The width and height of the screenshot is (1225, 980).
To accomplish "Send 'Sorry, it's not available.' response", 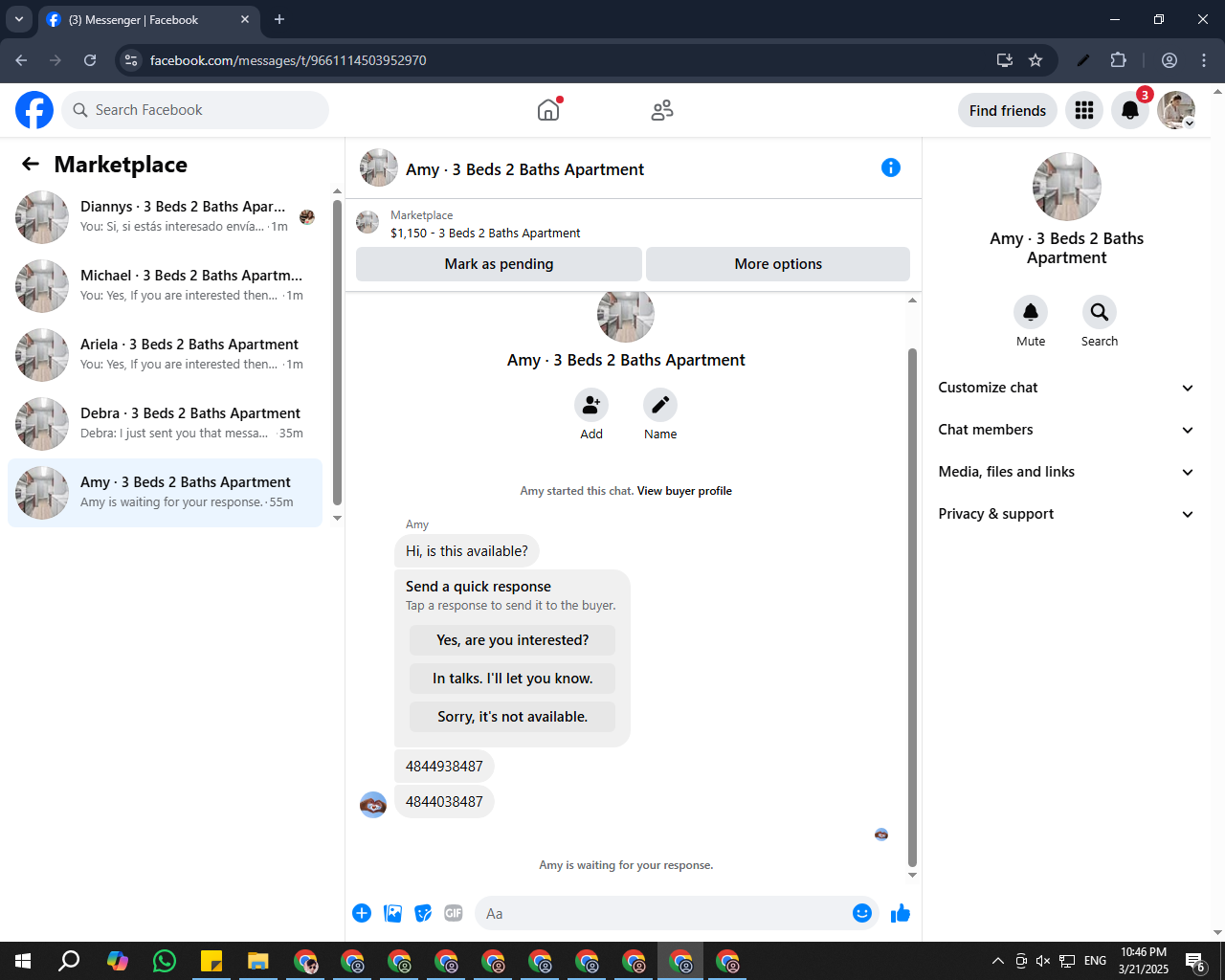I will 512,717.
